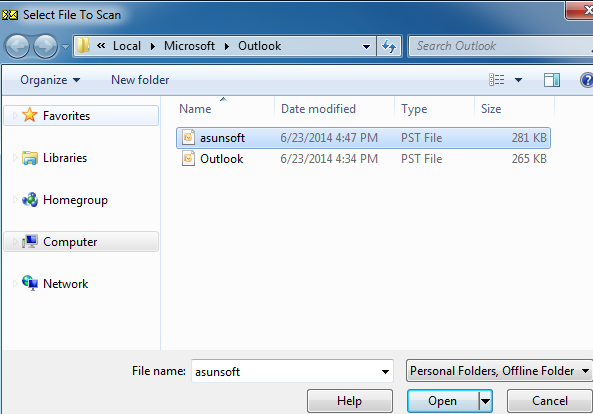Click the 281 KB size value
593x414 pixels.
click(529, 138)
